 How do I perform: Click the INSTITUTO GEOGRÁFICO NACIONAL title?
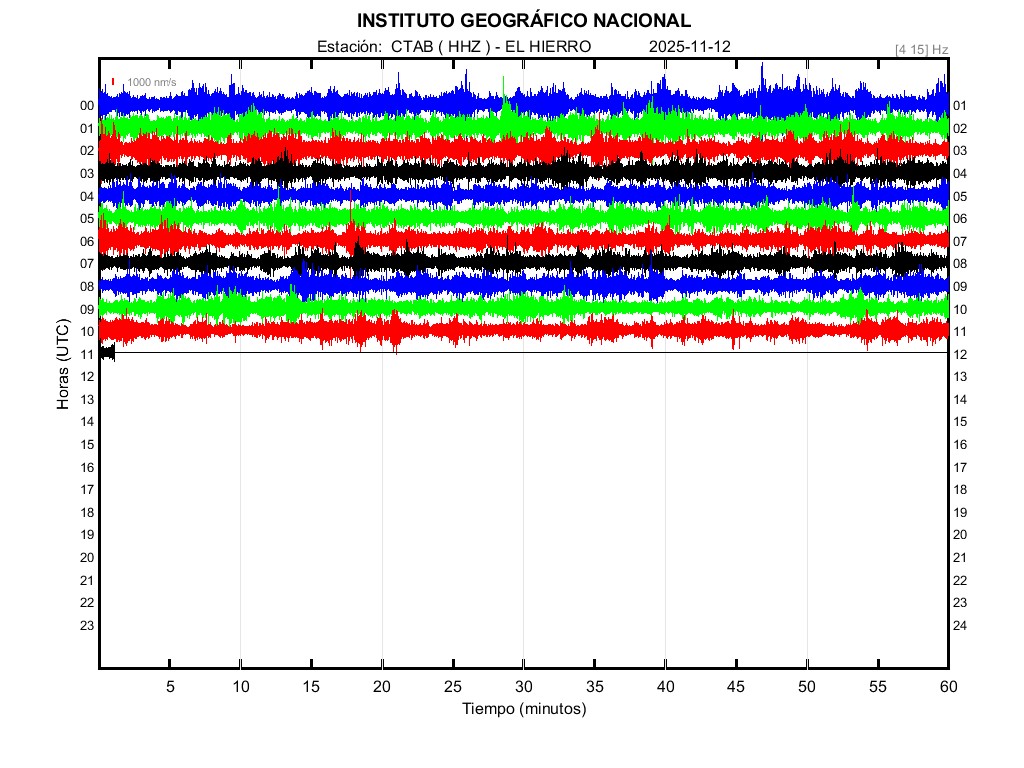coord(523,20)
